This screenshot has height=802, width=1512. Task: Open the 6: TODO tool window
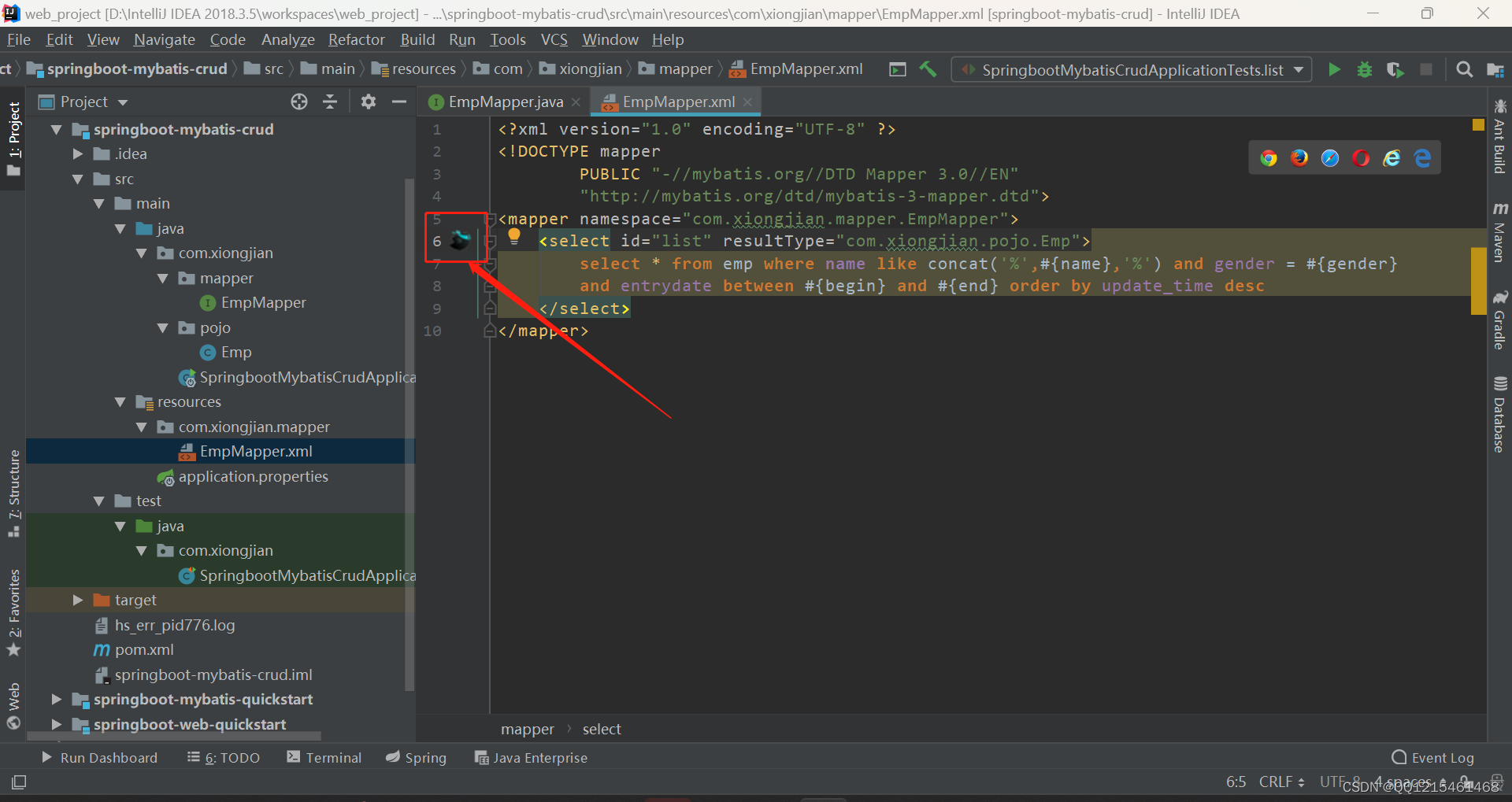(224, 757)
